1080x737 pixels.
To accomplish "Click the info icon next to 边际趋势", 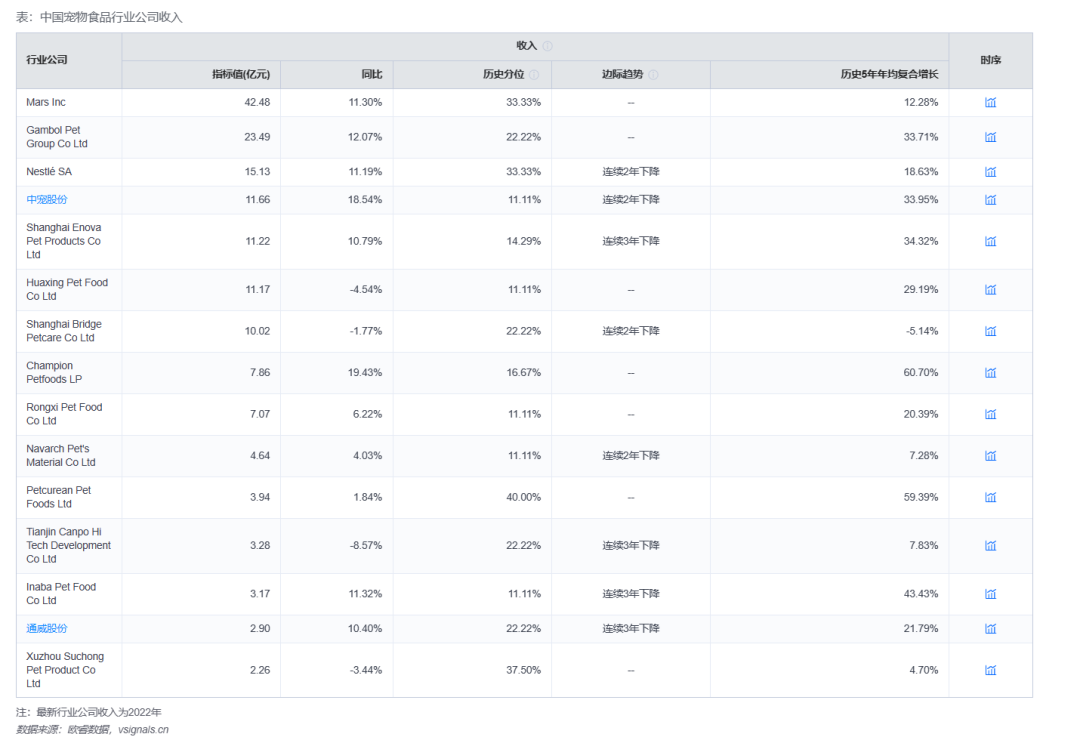I will click(653, 75).
